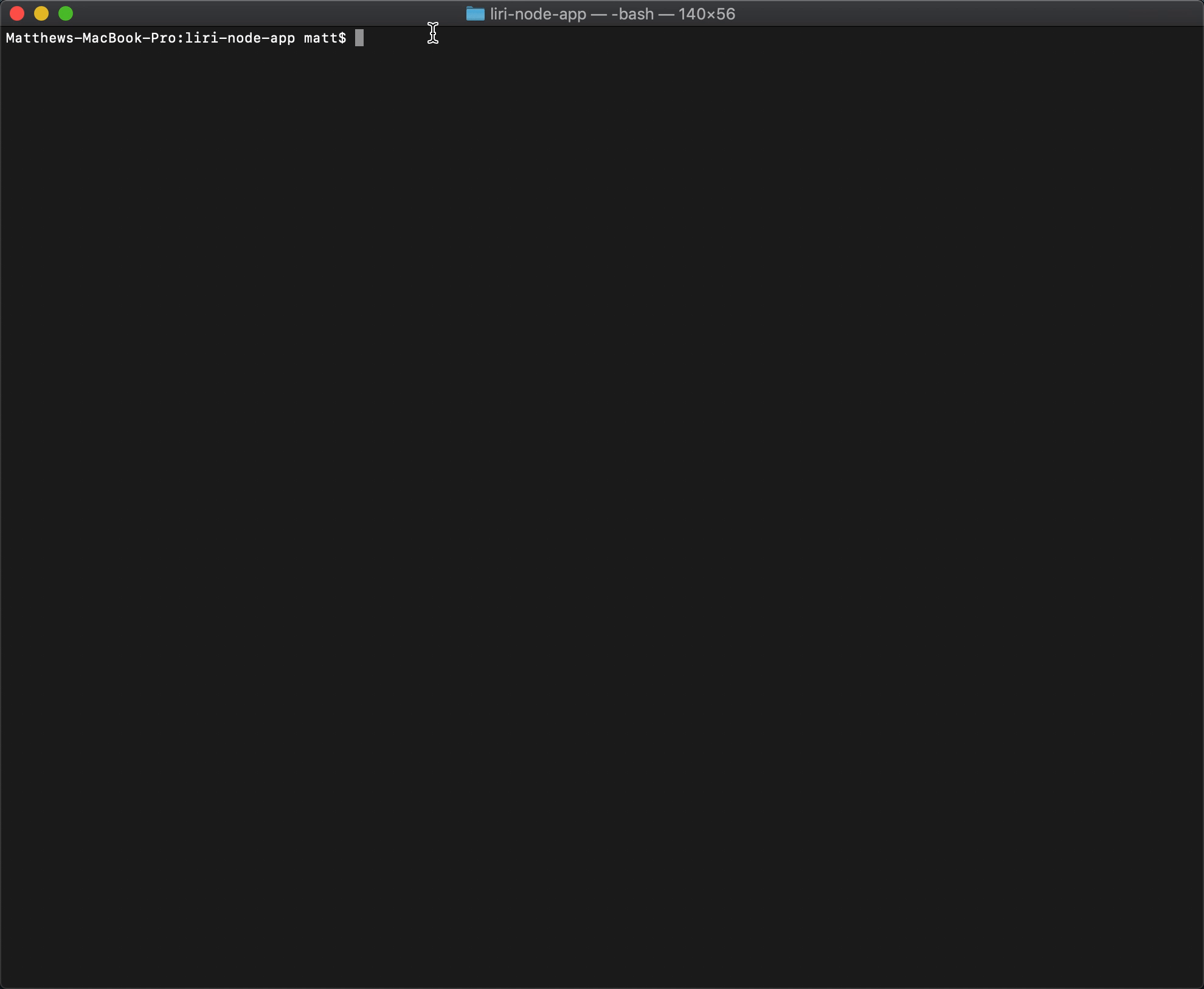Click the "140×56" window size in title bar
Screen dimensions: 1204x989
coord(707,14)
